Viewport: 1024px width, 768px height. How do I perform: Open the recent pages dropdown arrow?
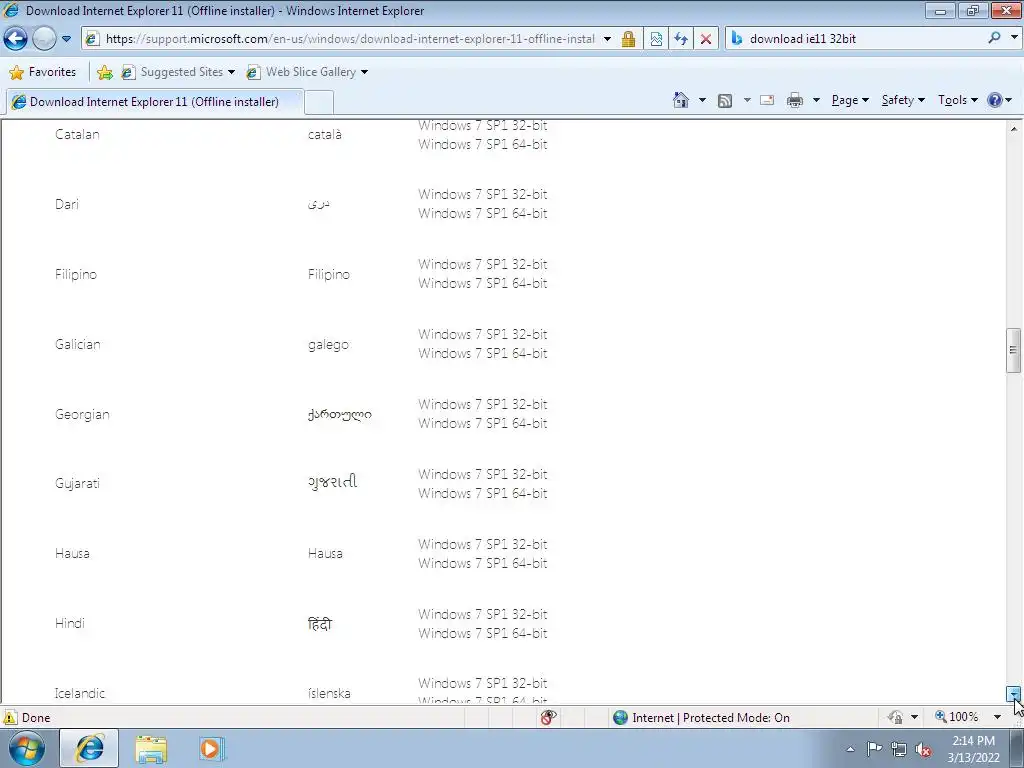click(66, 39)
